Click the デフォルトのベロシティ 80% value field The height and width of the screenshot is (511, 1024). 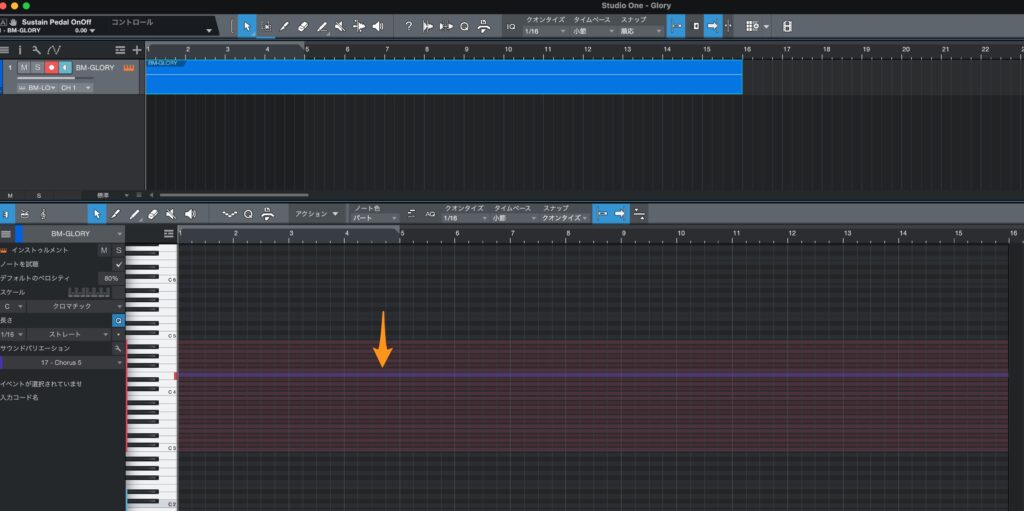111,277
